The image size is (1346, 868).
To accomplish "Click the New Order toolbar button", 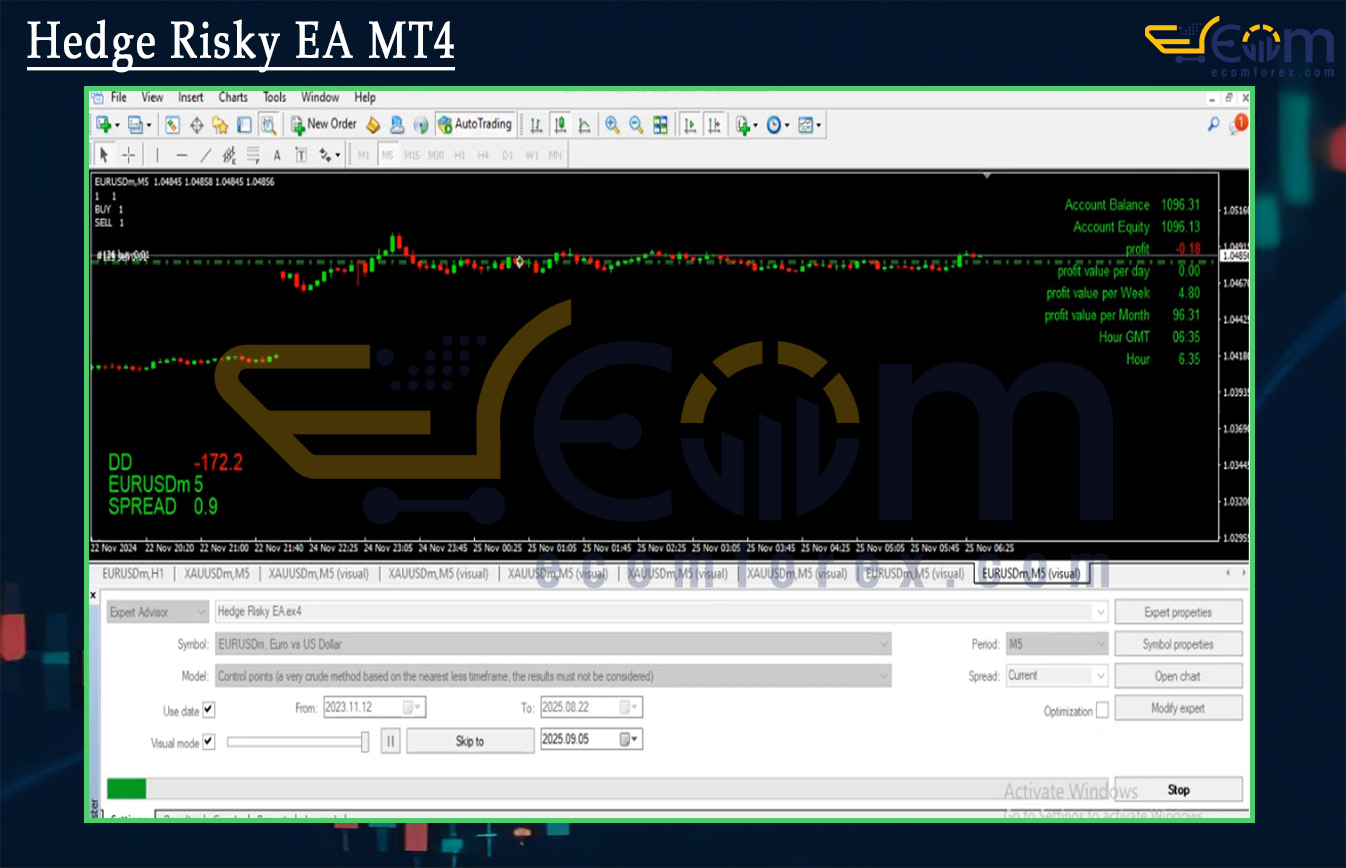I will pyautogui.click(x=323, y=125).
